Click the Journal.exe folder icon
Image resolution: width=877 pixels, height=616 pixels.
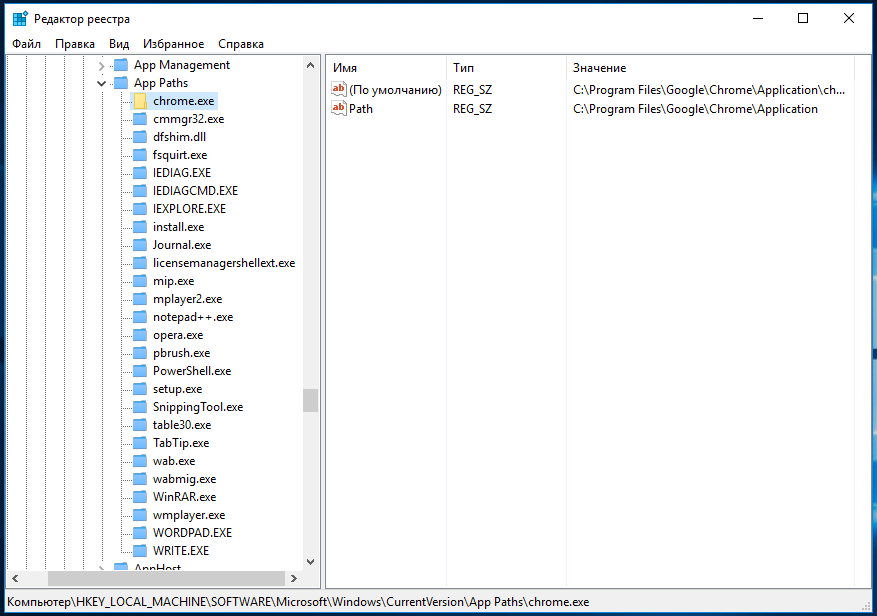click(x=140, y=244)
